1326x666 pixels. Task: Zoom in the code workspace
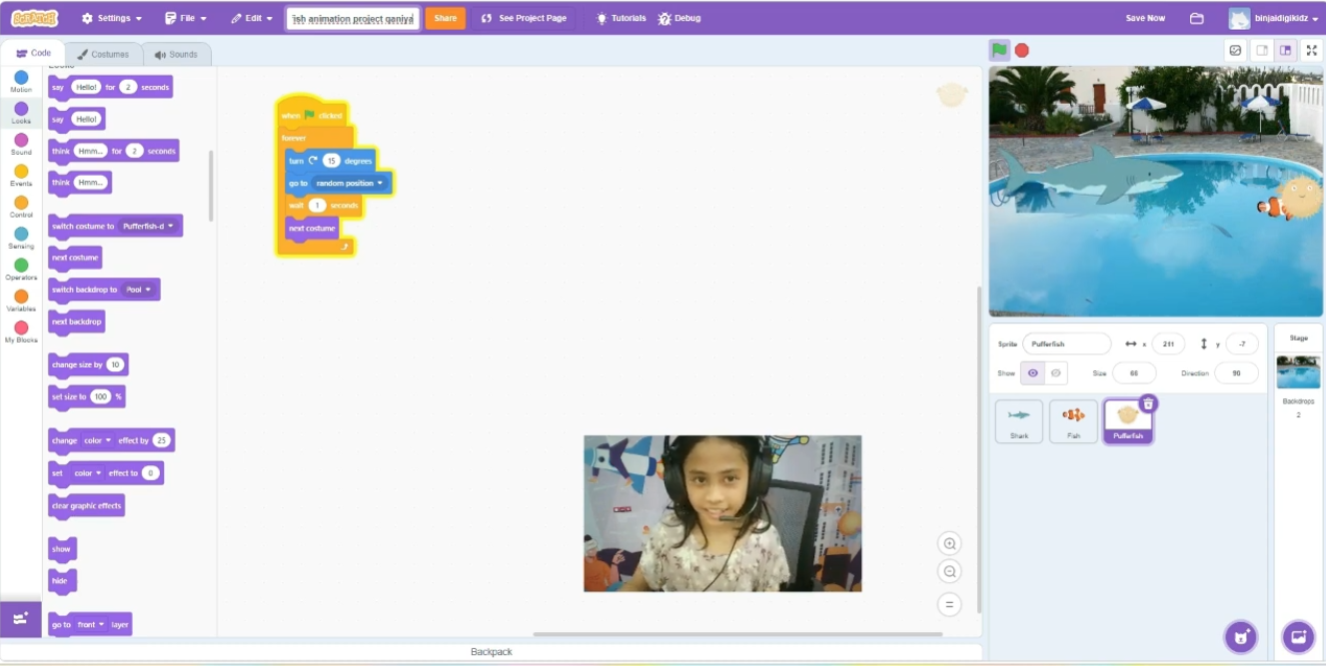pyautogui.click(x=949, y=544)
